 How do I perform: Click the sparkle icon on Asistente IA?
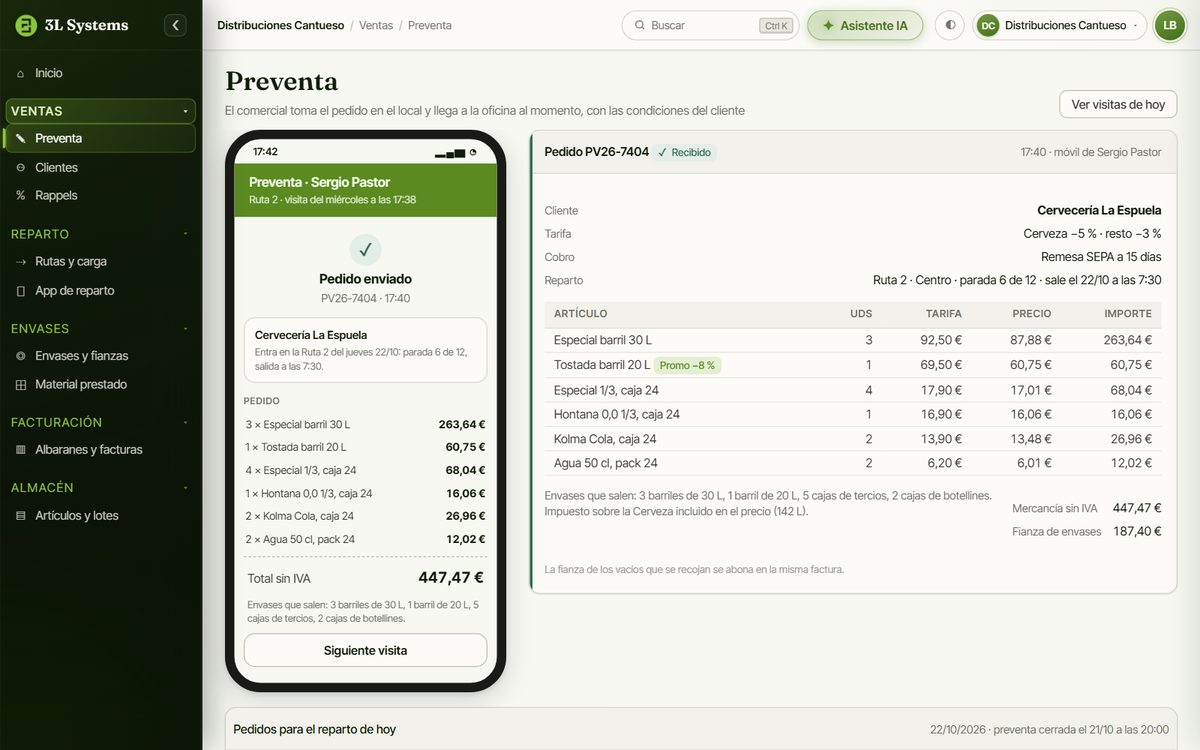point(828,25)
